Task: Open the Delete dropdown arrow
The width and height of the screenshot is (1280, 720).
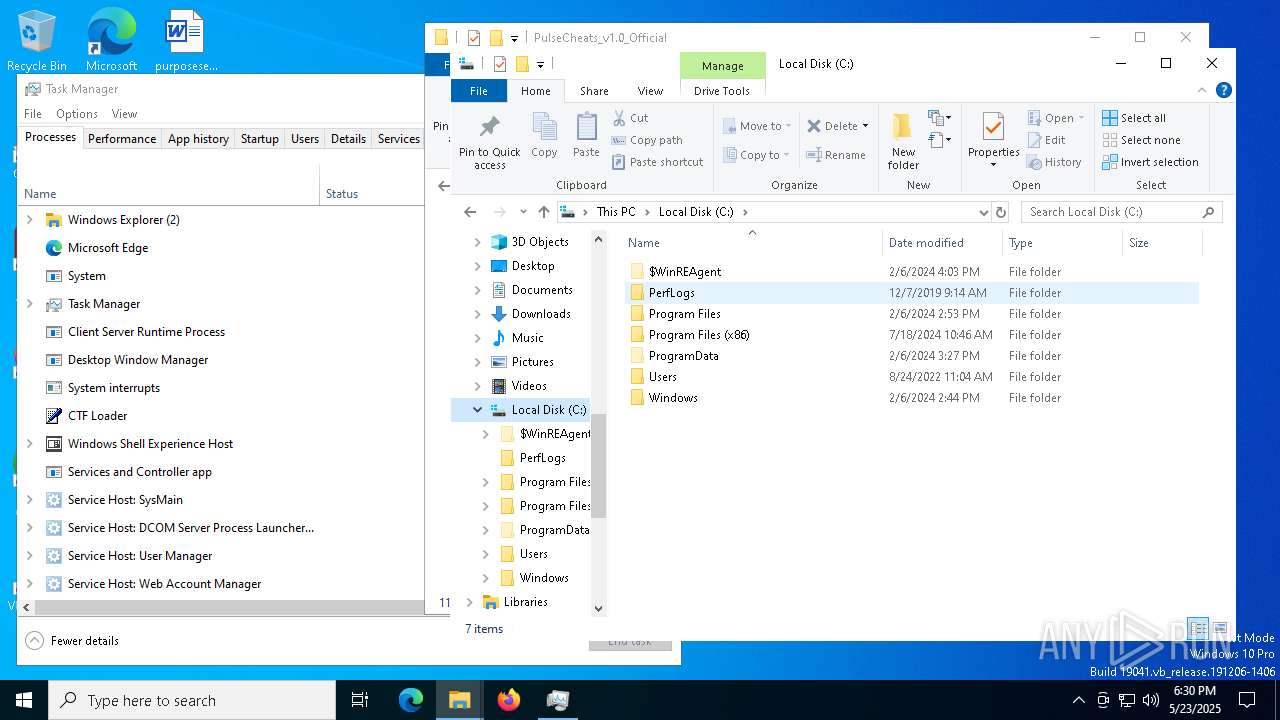Action: [865, 126]
